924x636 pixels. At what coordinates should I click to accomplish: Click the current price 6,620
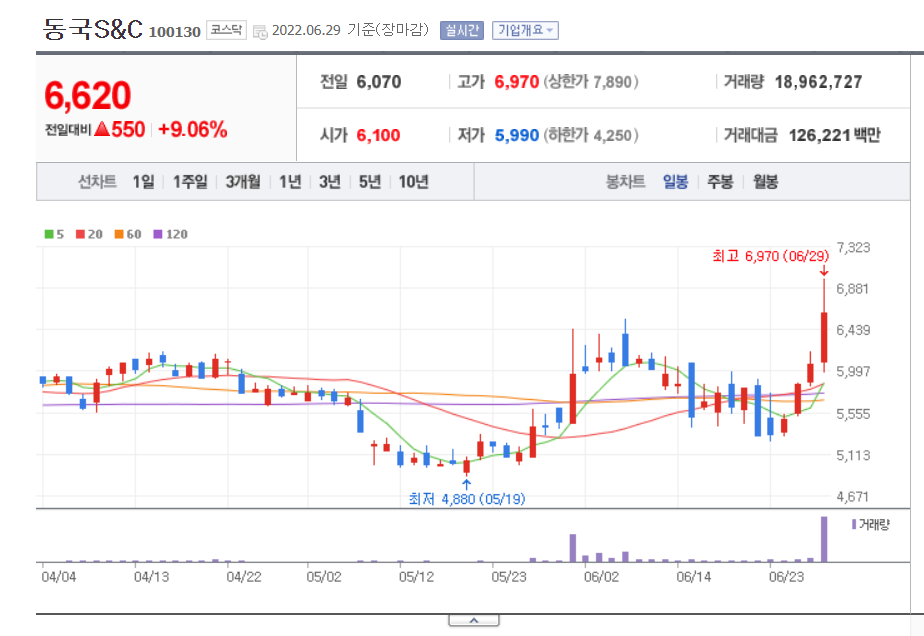coord(88,95)
